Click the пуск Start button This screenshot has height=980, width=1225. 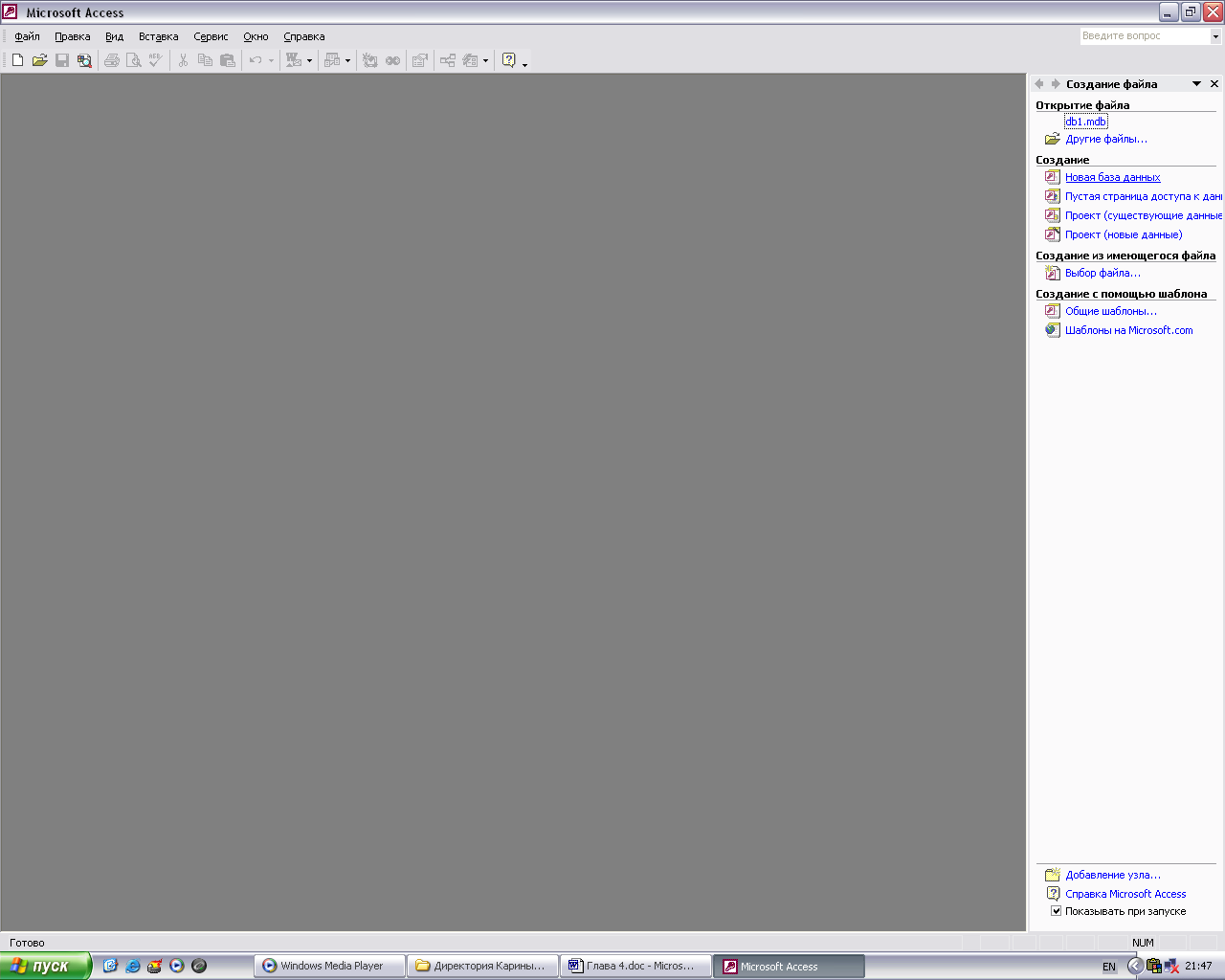(46, 966)
